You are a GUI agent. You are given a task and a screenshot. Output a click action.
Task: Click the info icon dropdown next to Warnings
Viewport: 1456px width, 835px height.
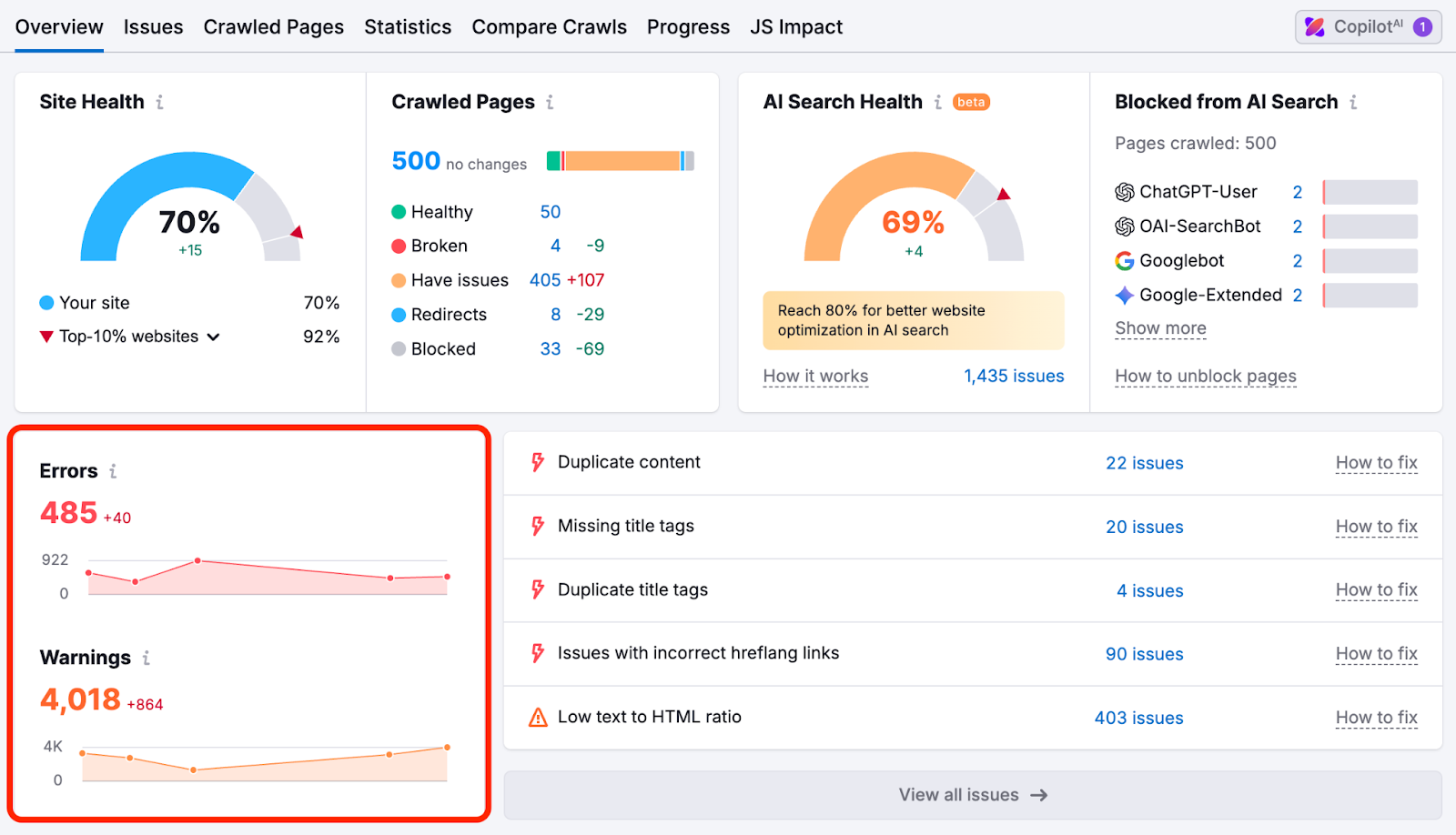click(146, 657)
